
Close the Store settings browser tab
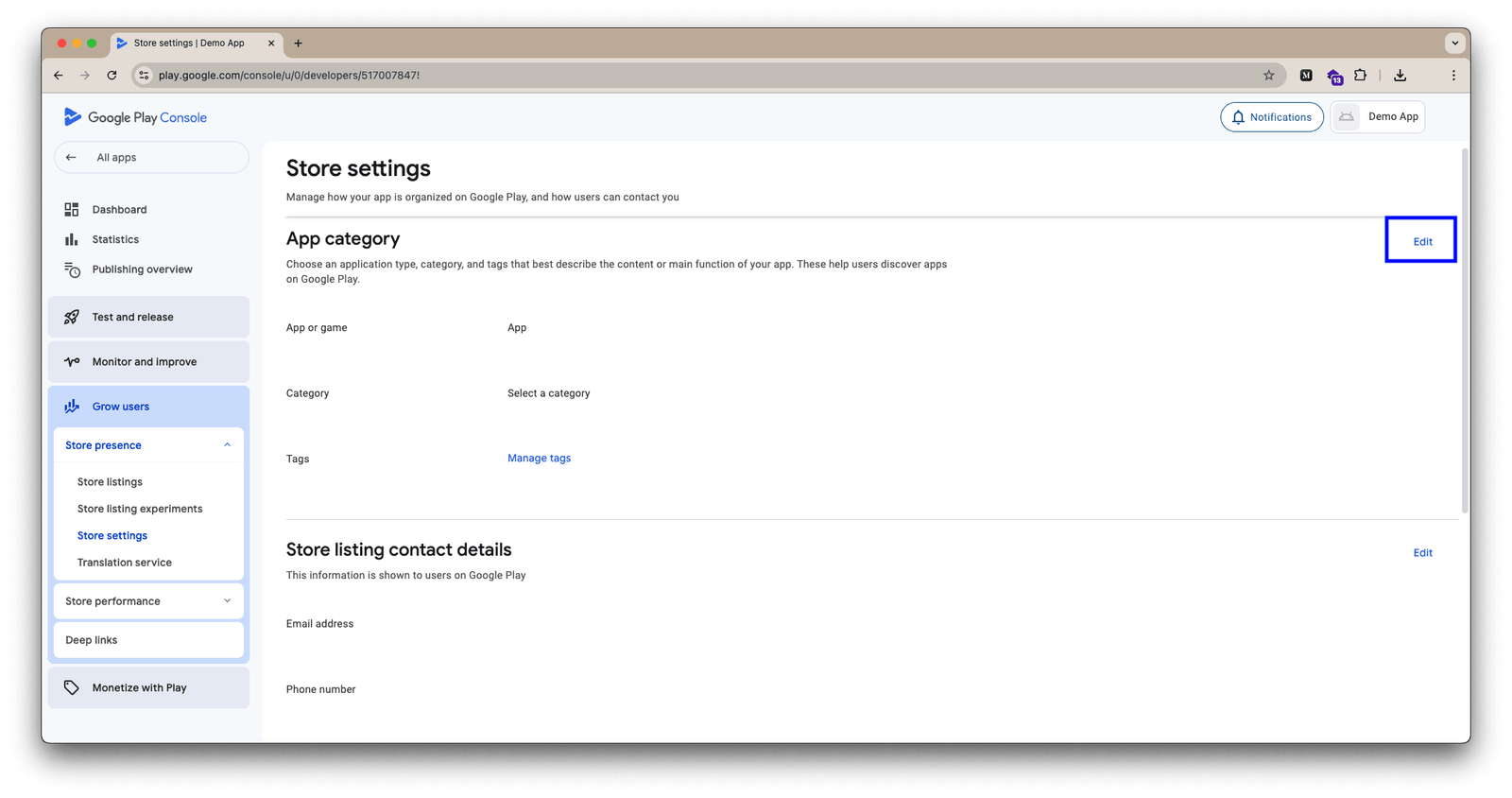tap(271, 43)
